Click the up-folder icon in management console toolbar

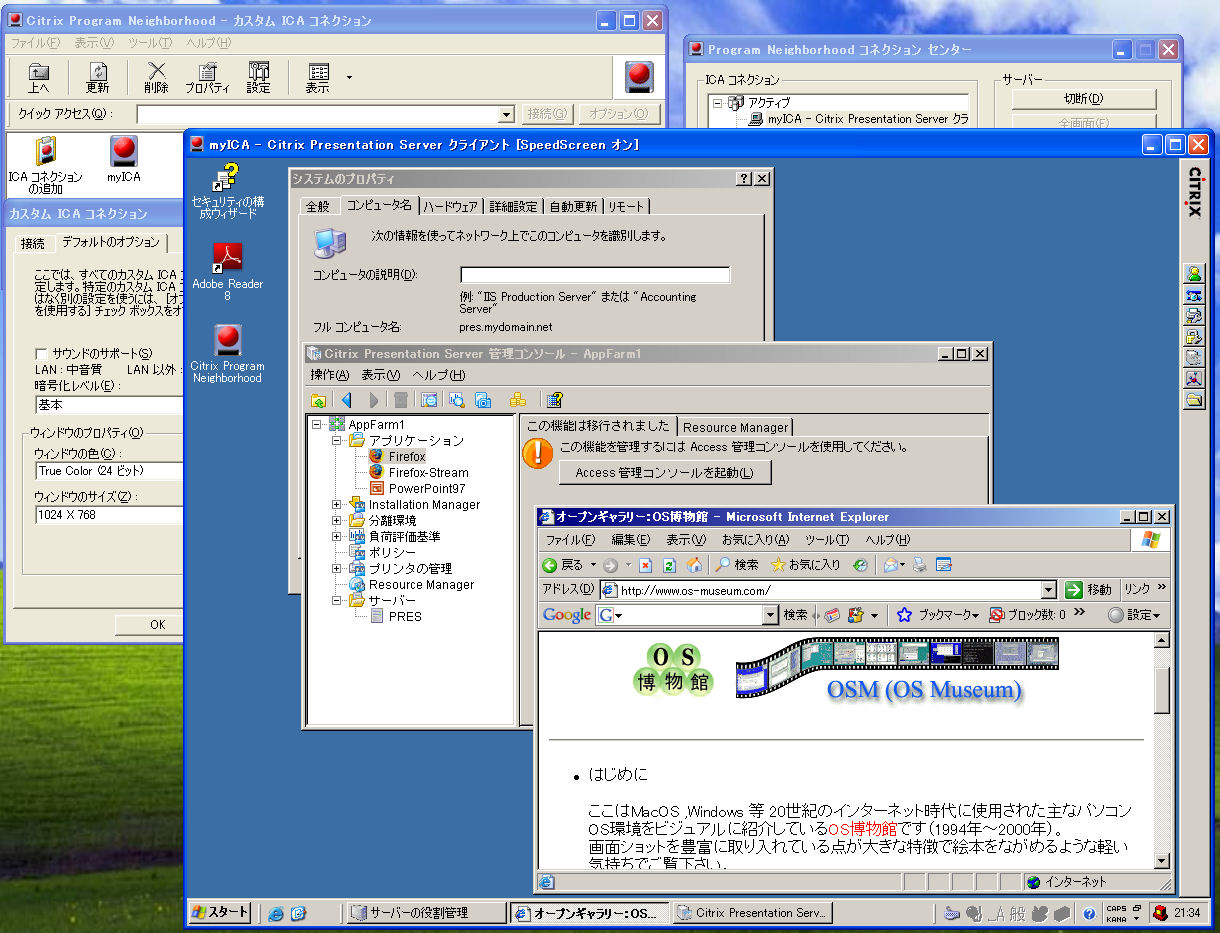click(x=318, y=400)
